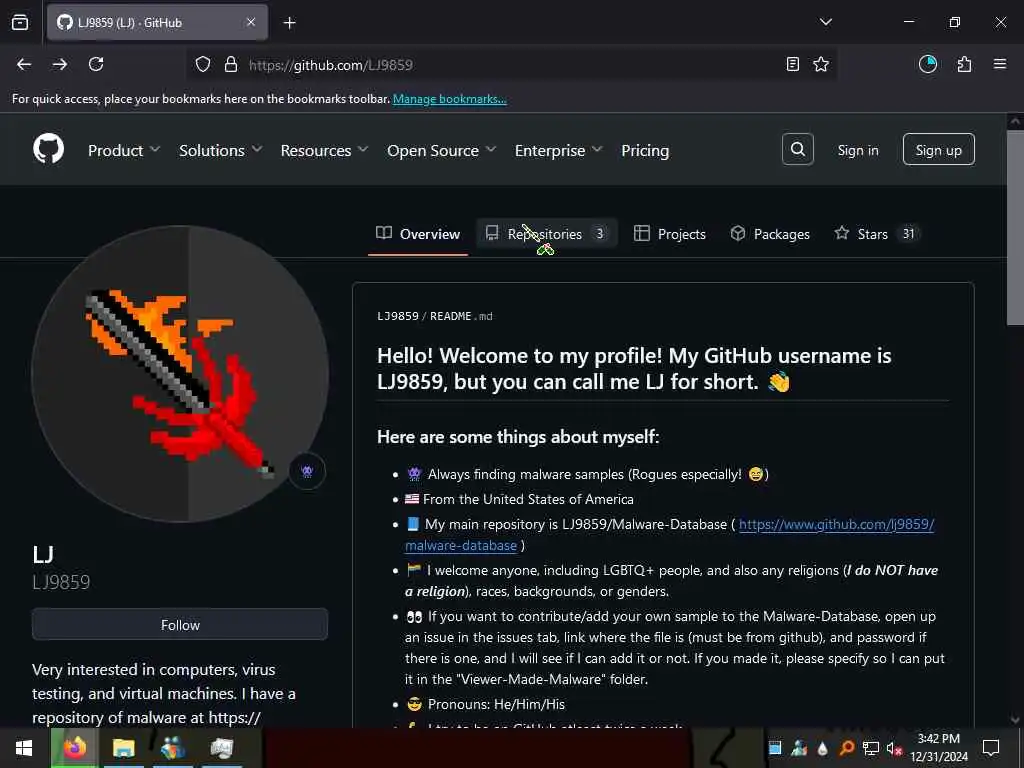Image resolution: width=1024 pixels, height=768 pixels.
Task: Switch to the Repositories tab
Action: pyautogui.click(x=546, y=234)
